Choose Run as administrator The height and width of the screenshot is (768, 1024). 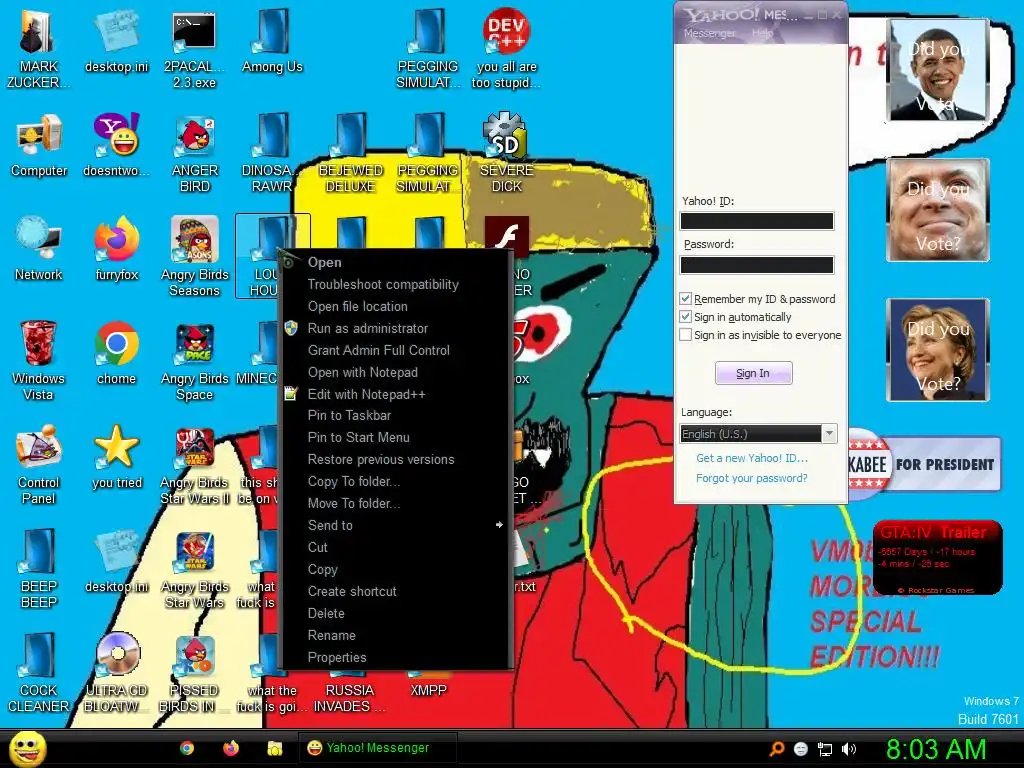coord(396,328)
